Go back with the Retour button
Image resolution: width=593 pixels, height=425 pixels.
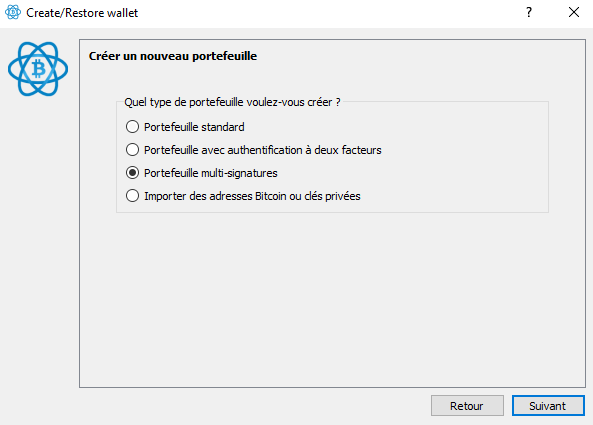coord(467,406)
